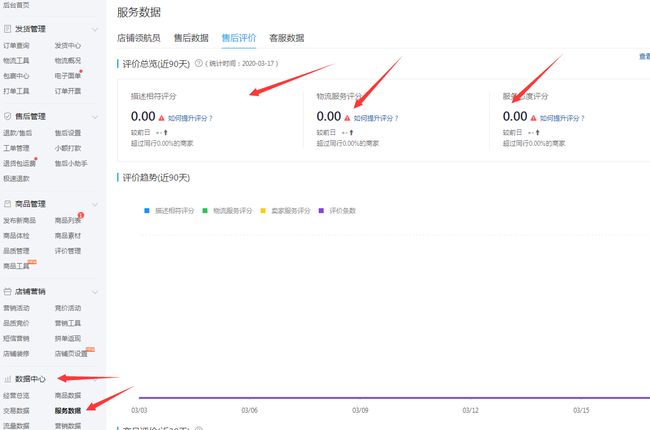Image resolution: width=650 pixels, height=430 pixels.
Task: Open 打单工具 in the sidebar
Action: point(16,91)
